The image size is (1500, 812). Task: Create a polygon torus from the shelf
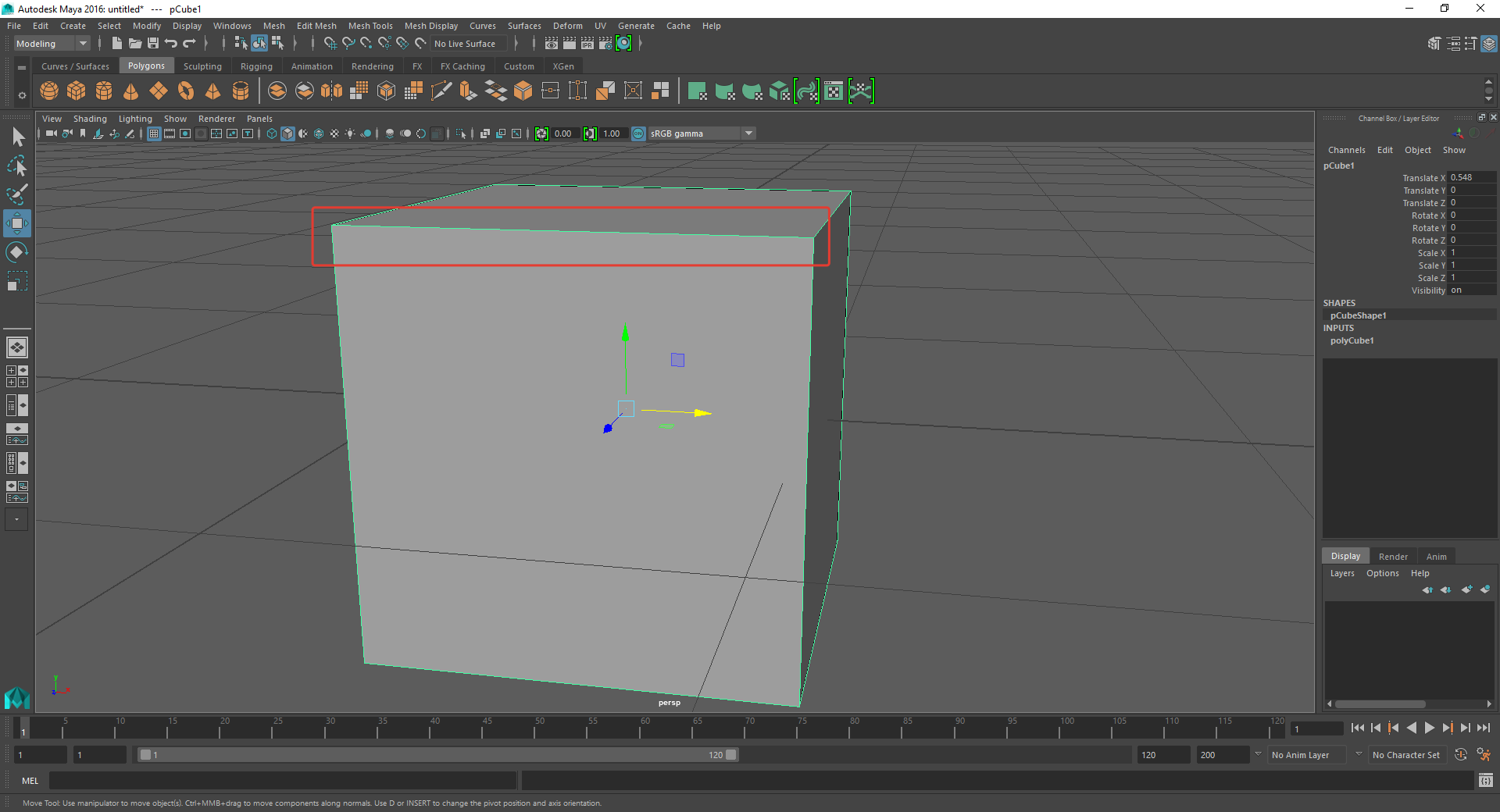(186, 91)
